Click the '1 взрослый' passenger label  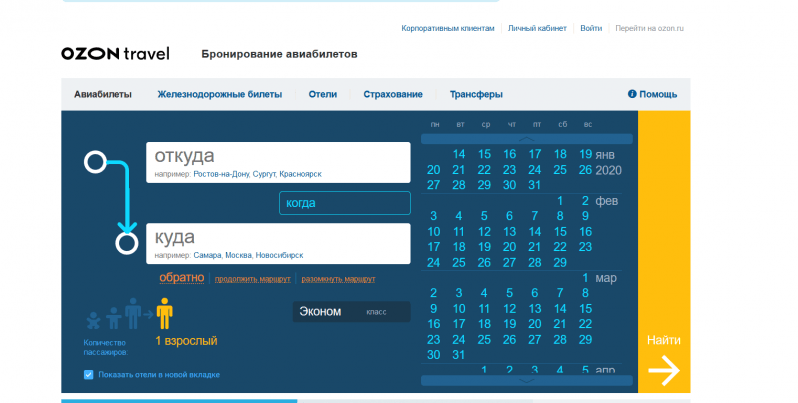[x=186, y=341]
